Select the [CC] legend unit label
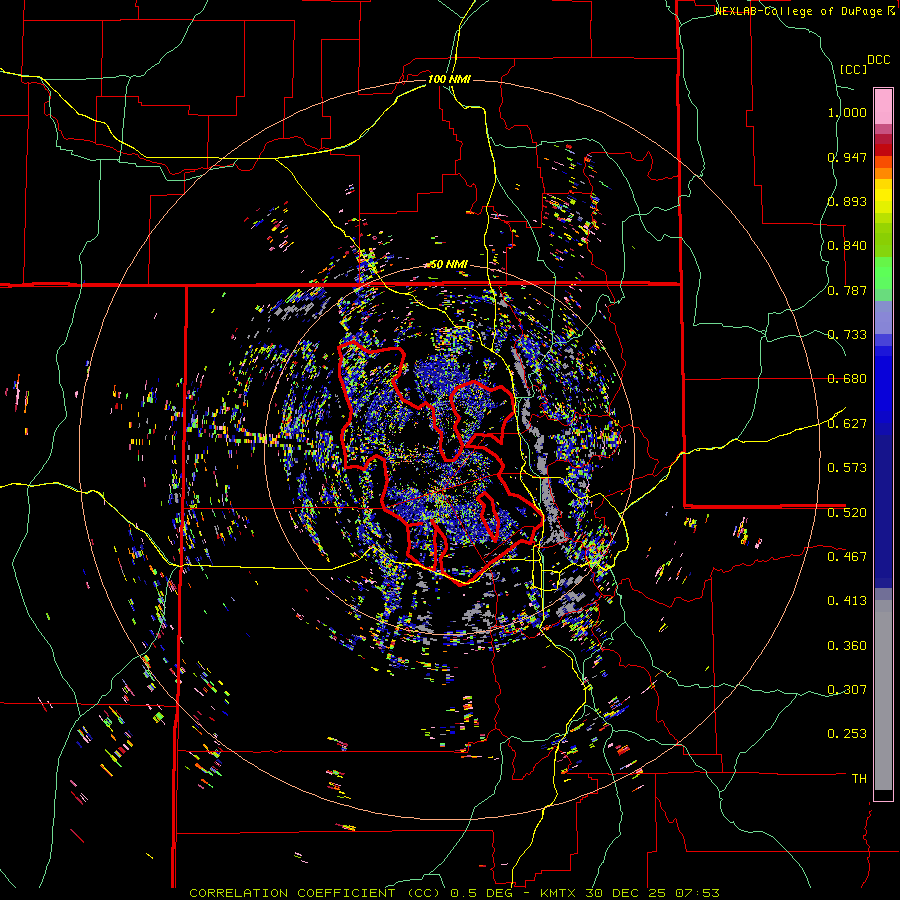This screenshot has height=900, width=900. (853, 69)
